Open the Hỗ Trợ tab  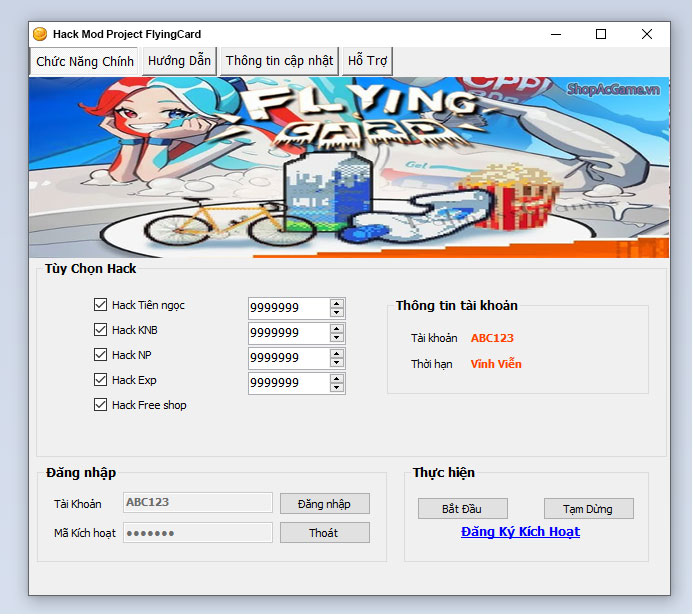point(367,61)
